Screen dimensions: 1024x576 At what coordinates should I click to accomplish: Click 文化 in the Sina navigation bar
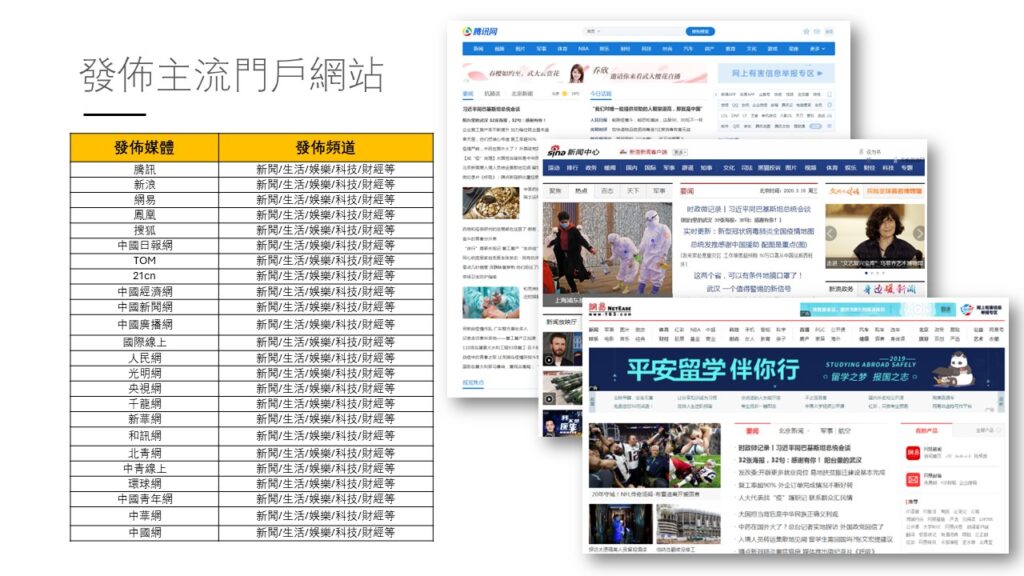729,168
